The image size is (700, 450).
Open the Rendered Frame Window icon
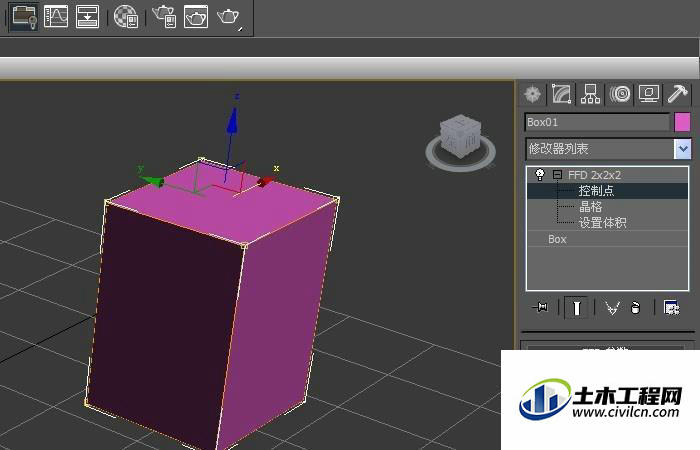196,17
